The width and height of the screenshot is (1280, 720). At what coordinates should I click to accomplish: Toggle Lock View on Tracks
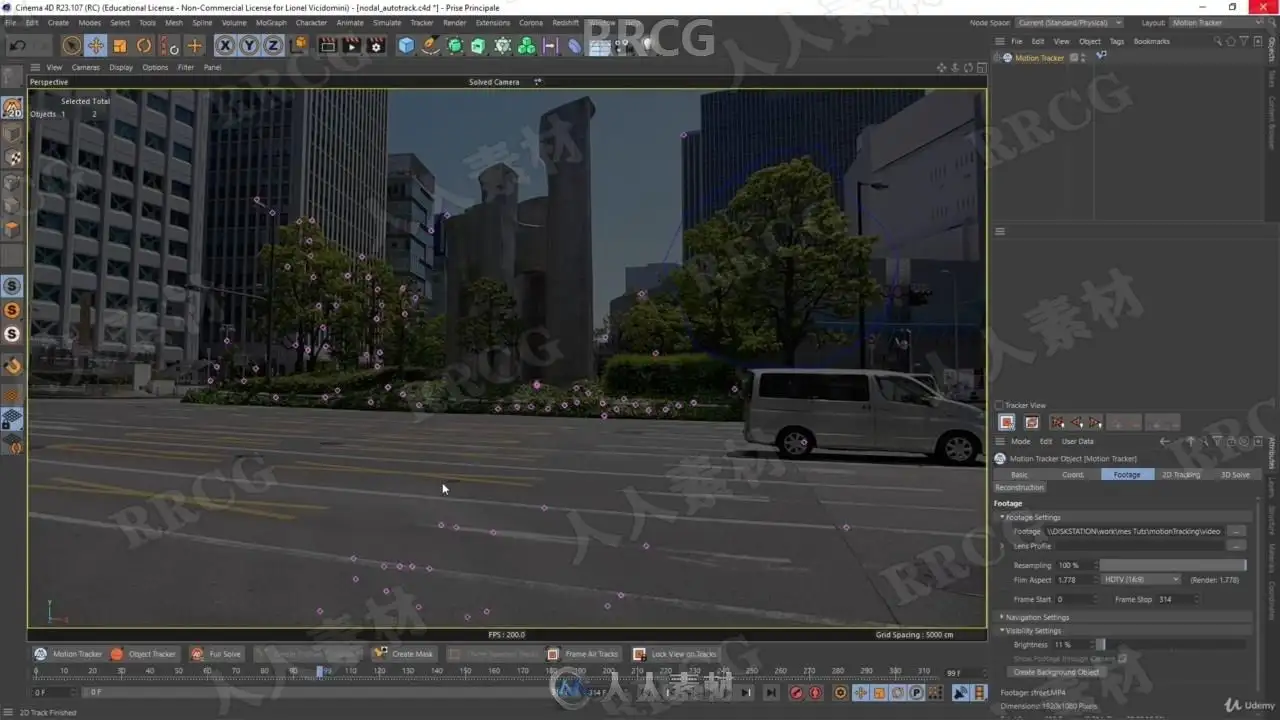point(675,654)
